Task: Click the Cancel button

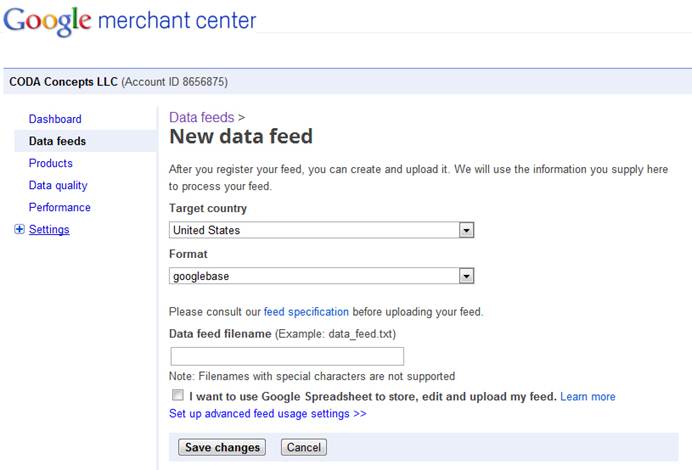Action: [304, 447]
